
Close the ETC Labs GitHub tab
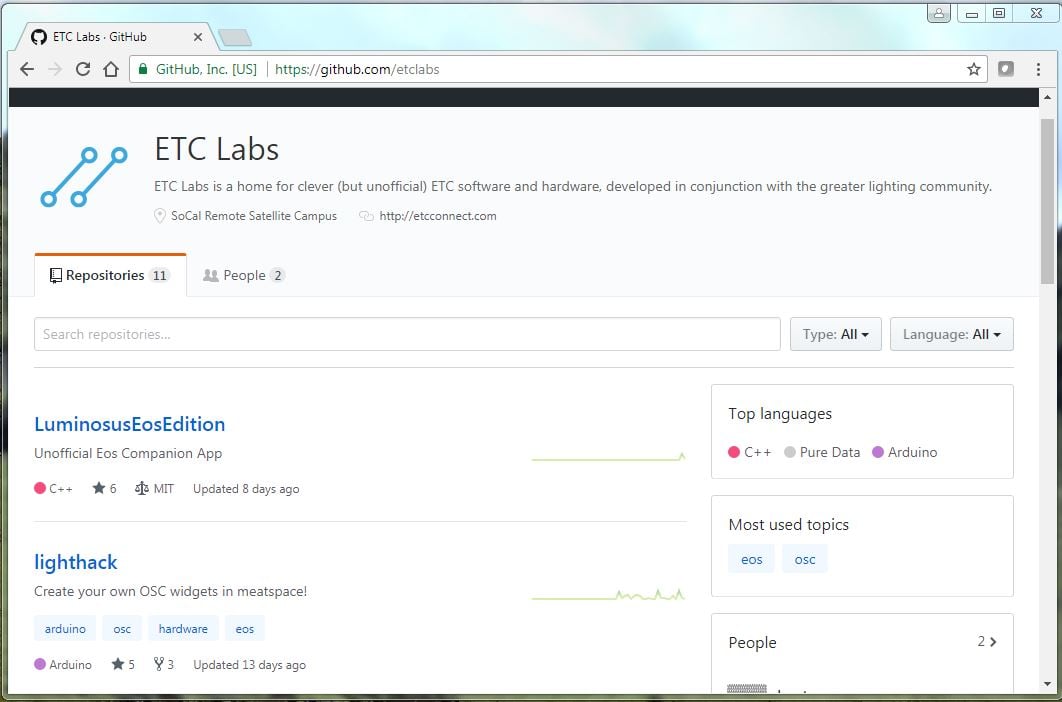click(198, 37)
